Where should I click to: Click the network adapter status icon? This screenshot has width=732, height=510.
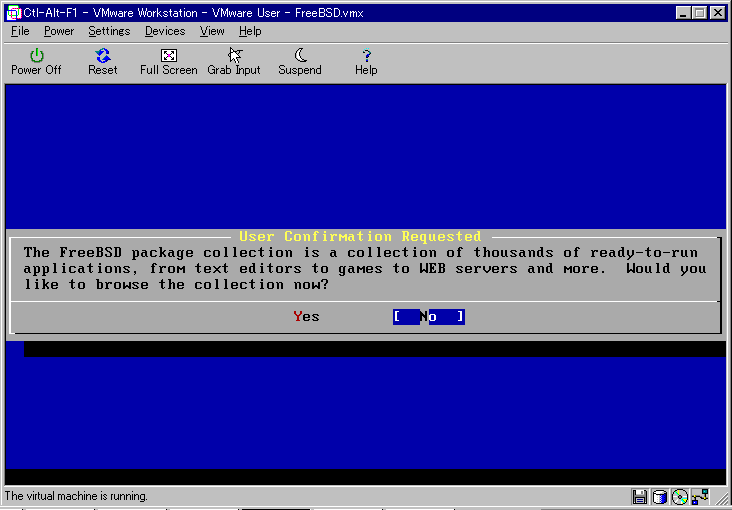tap(700, 496)
